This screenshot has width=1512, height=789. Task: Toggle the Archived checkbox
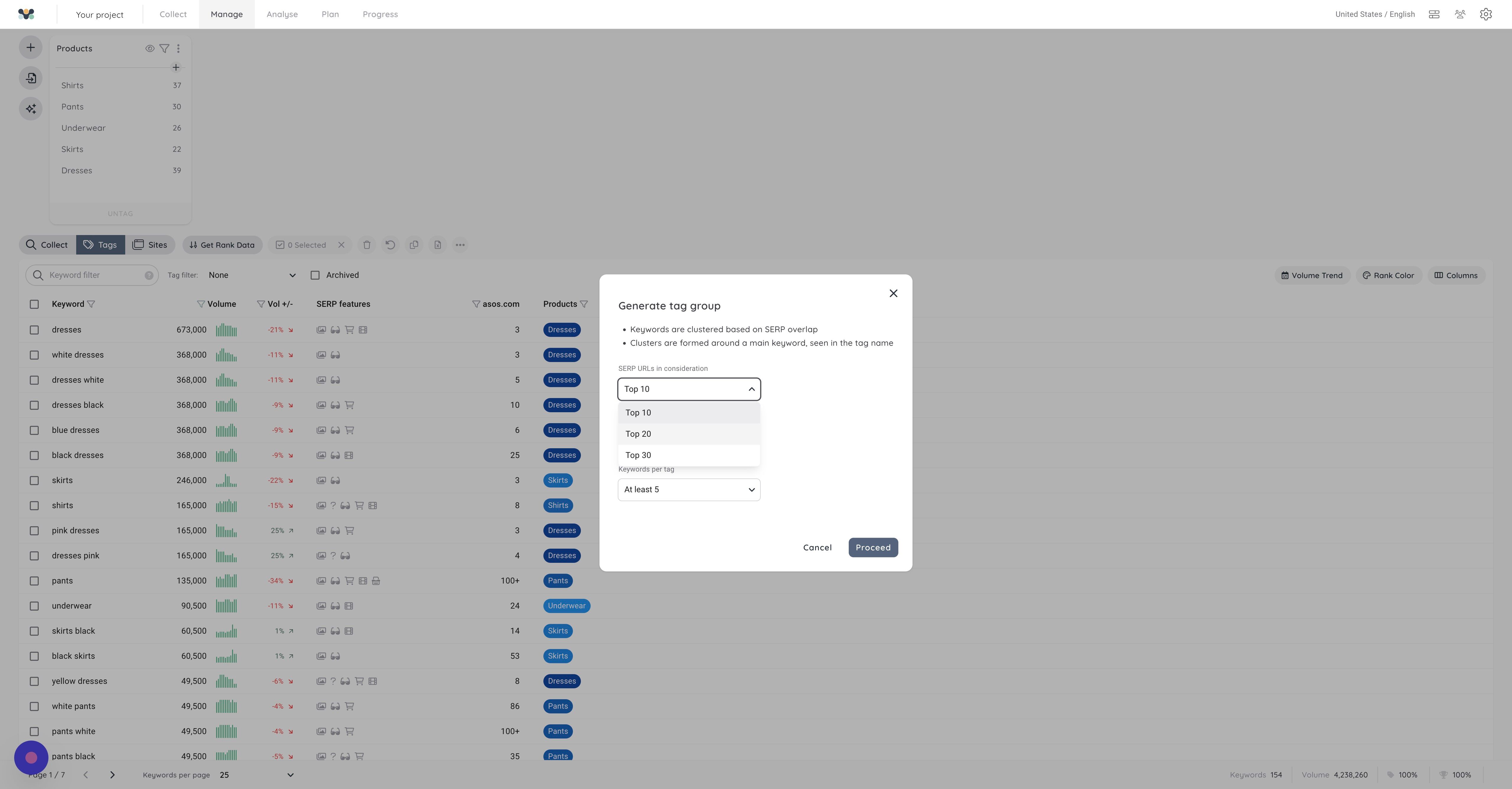point(315,275)
